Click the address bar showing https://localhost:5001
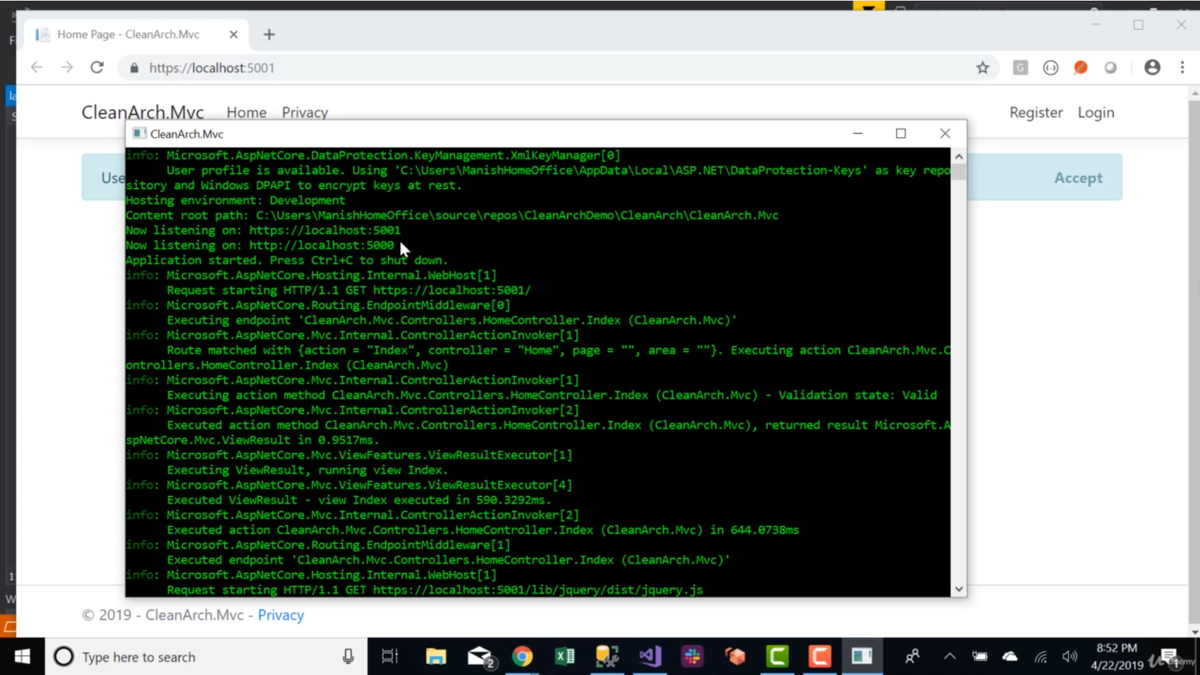Viewport: 1200px width, 675px height. coord(550,68)
